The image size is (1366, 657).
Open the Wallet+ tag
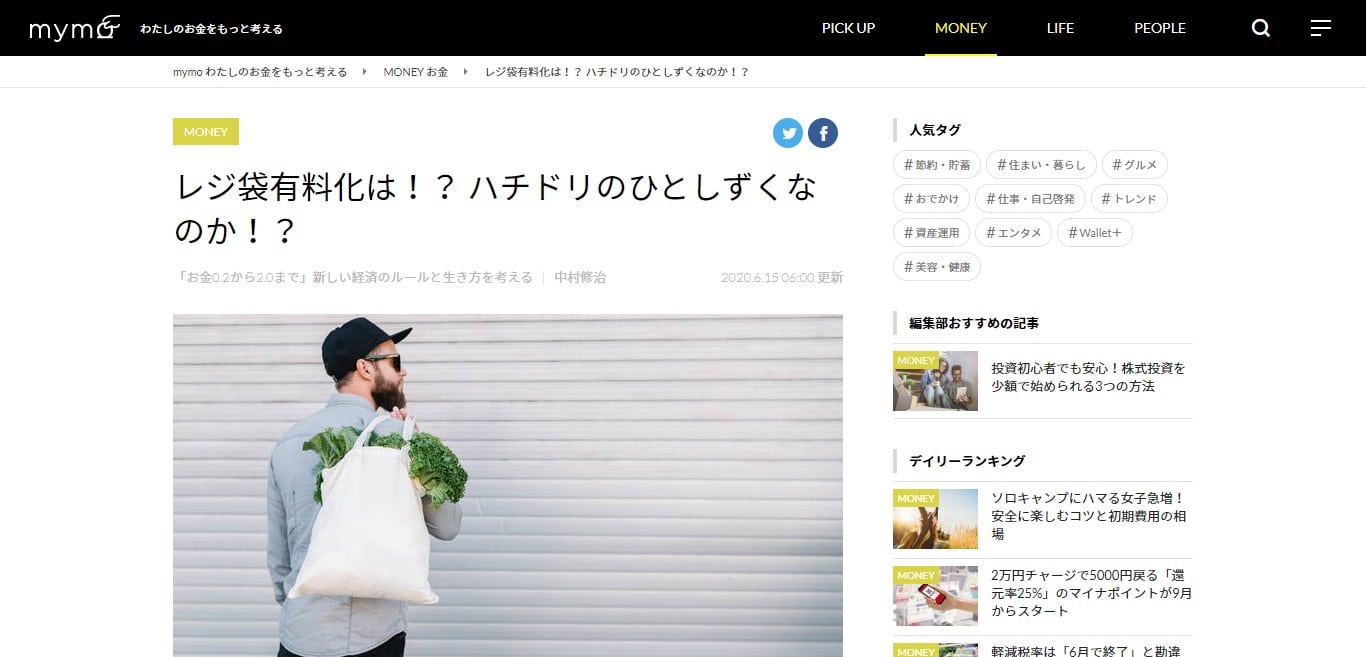click(x=1095, y=233)
